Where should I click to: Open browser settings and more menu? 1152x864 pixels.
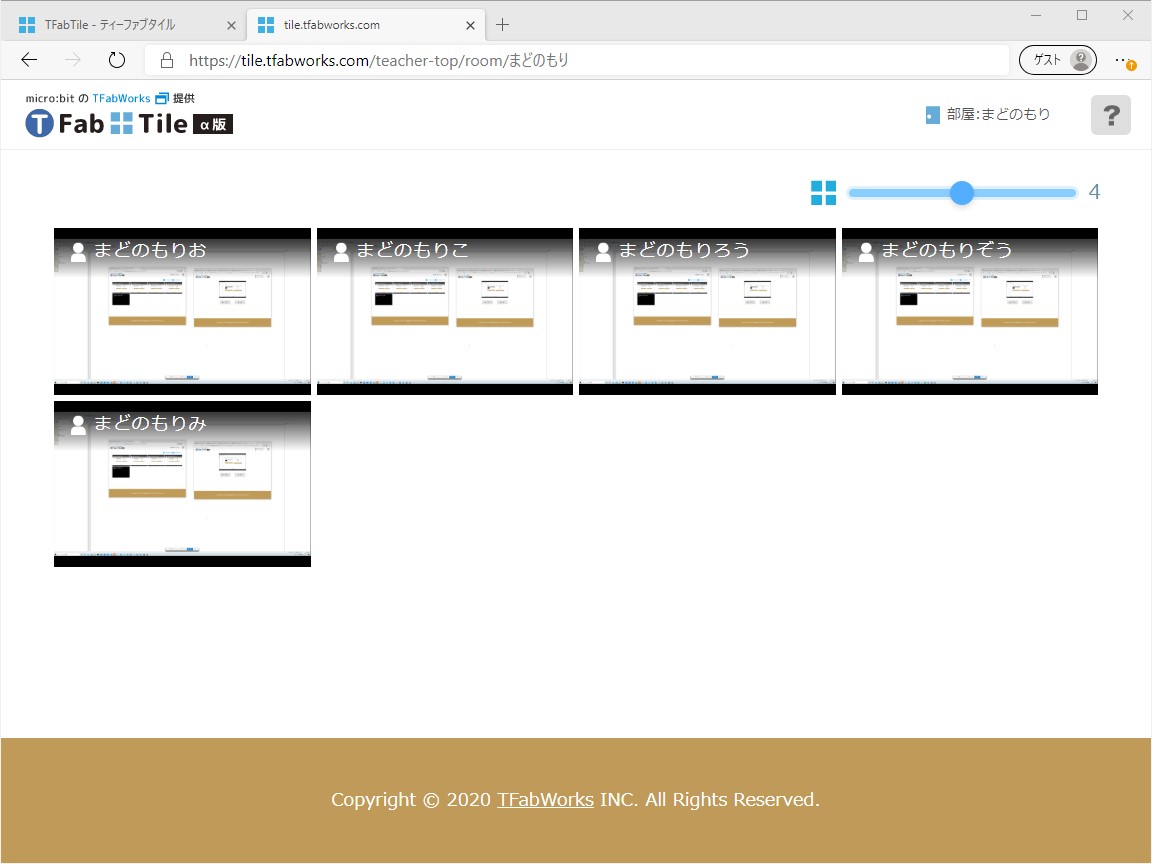(1124, 60)
